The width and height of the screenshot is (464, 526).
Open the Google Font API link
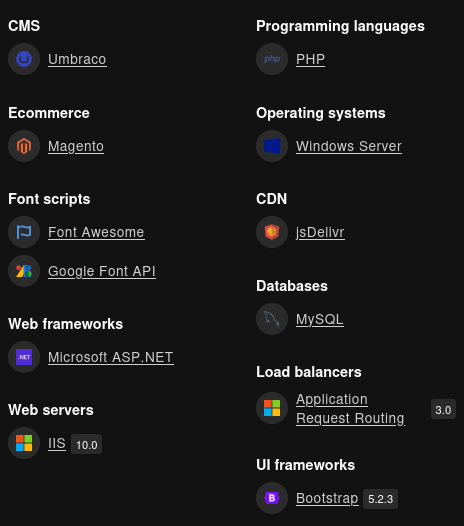click(x=102, y=271)
